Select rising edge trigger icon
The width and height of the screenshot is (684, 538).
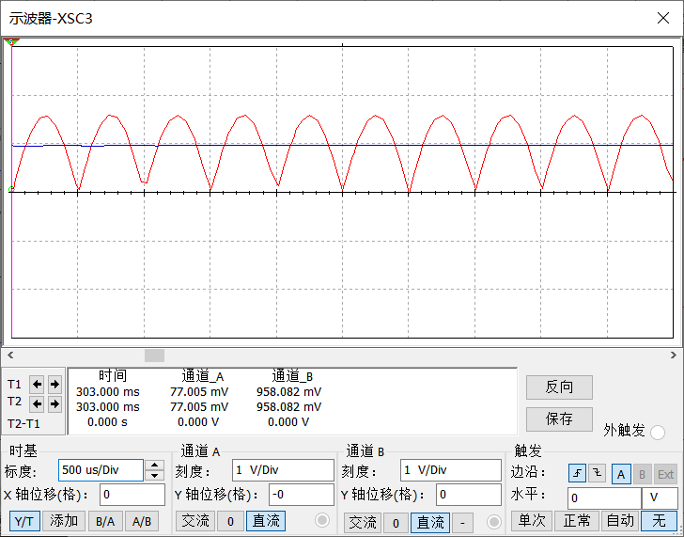(x=577, y=473)
